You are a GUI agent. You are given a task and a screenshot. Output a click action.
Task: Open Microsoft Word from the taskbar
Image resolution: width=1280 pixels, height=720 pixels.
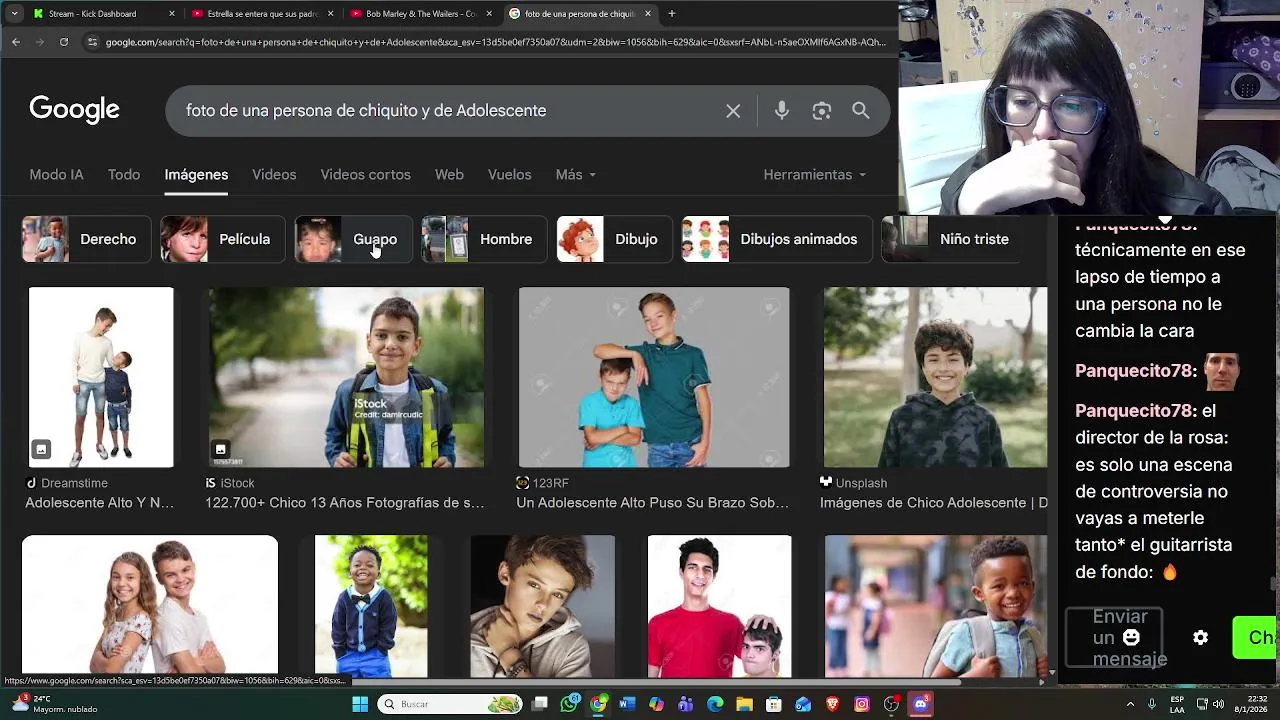coord(627,704)
